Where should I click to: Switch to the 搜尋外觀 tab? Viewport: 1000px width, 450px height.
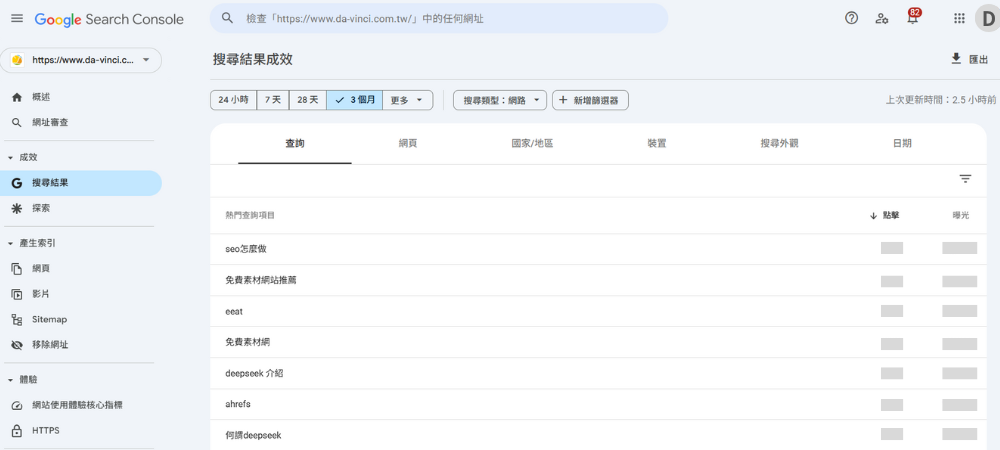click(x=779, y=143)
